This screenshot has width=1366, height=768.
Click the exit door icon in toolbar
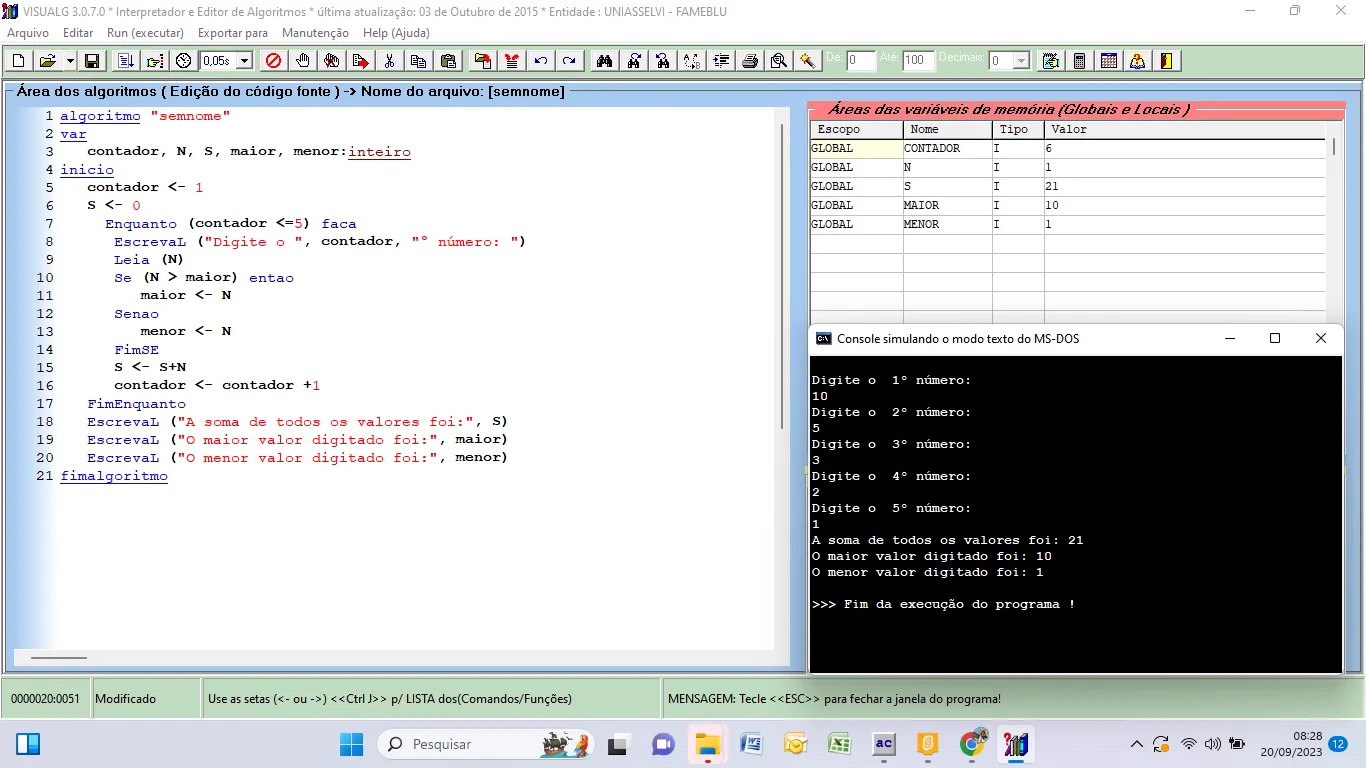1166,61
